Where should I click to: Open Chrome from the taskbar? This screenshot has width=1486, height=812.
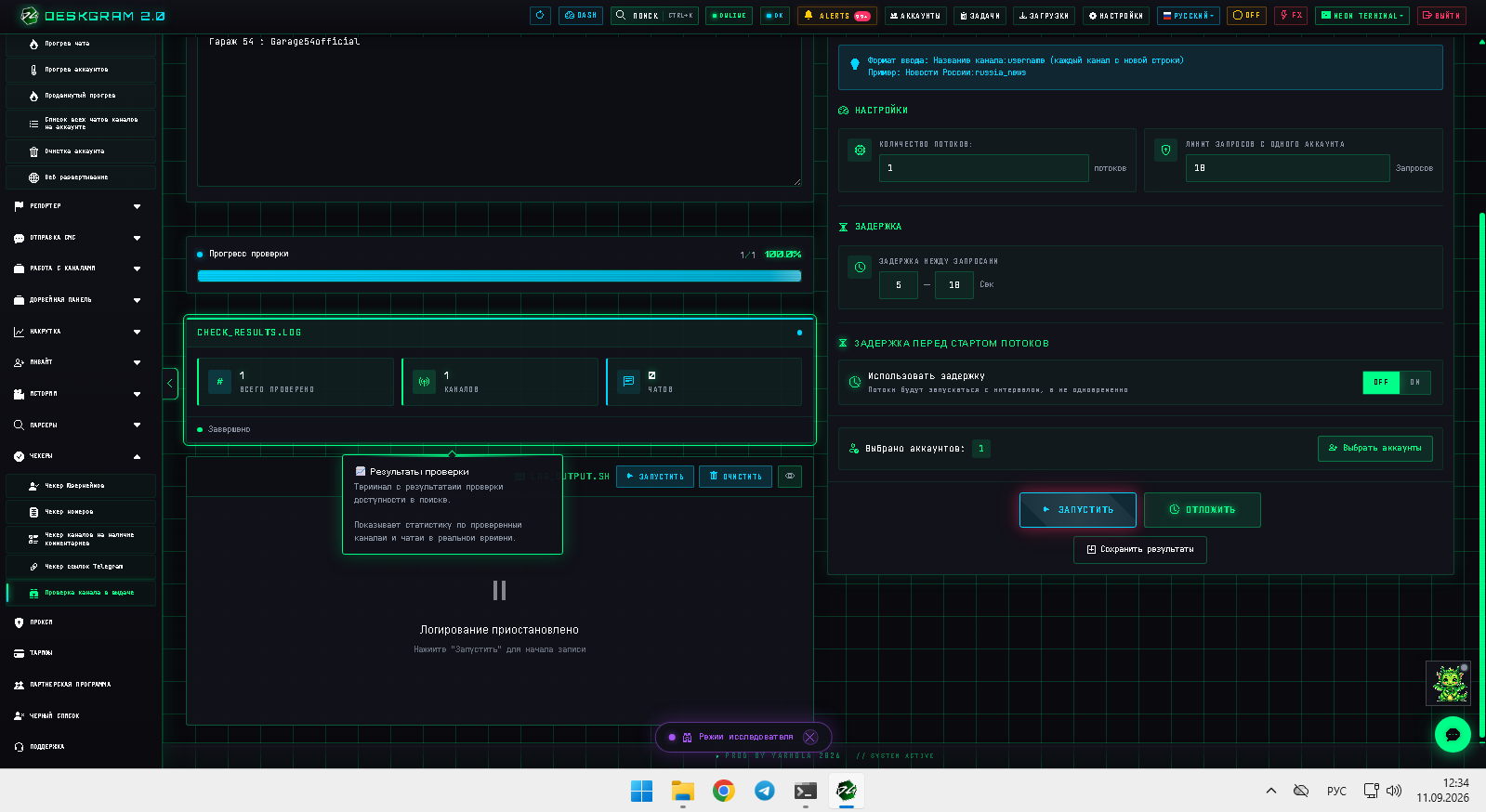point(724,791)
